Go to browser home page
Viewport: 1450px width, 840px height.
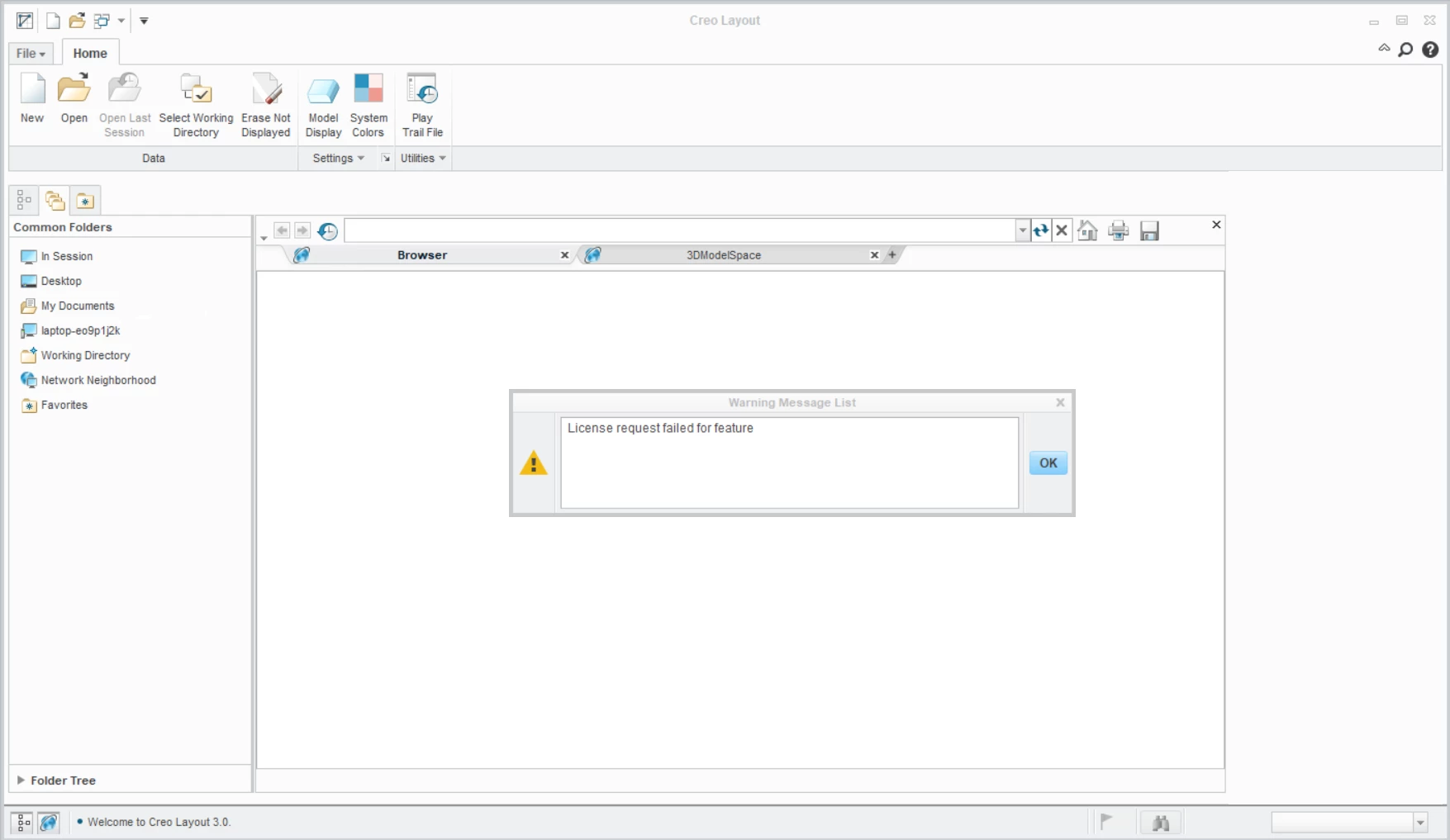coord(1087,230)
